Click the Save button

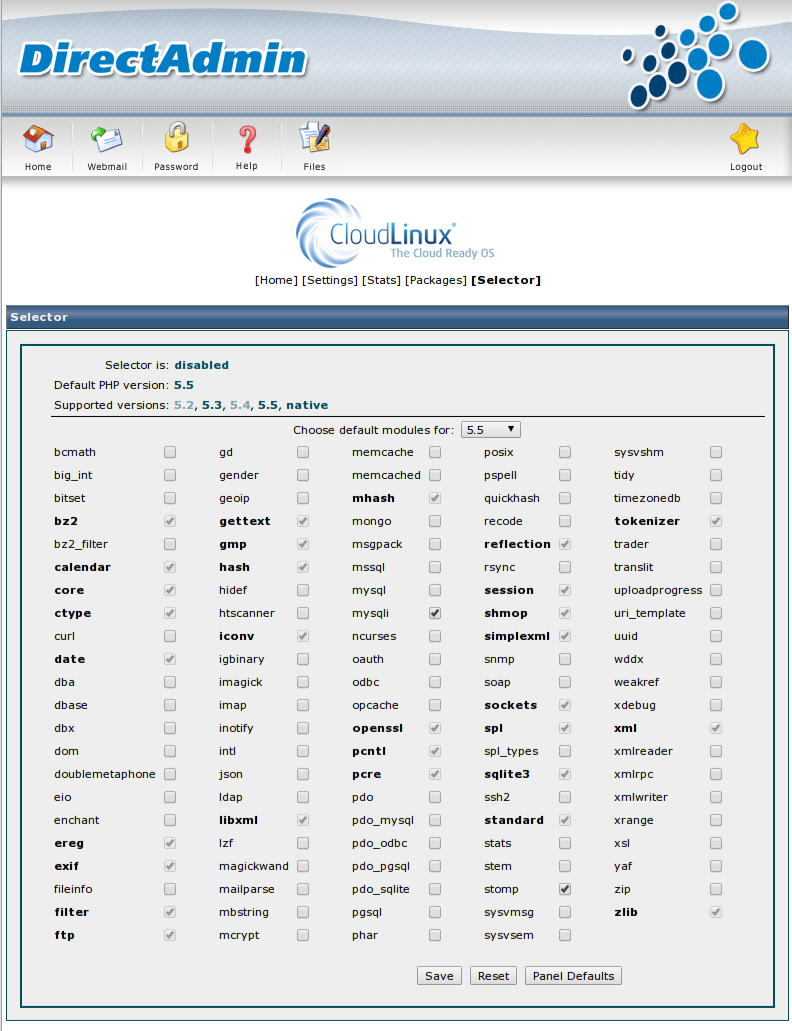(x=439, y=976)
